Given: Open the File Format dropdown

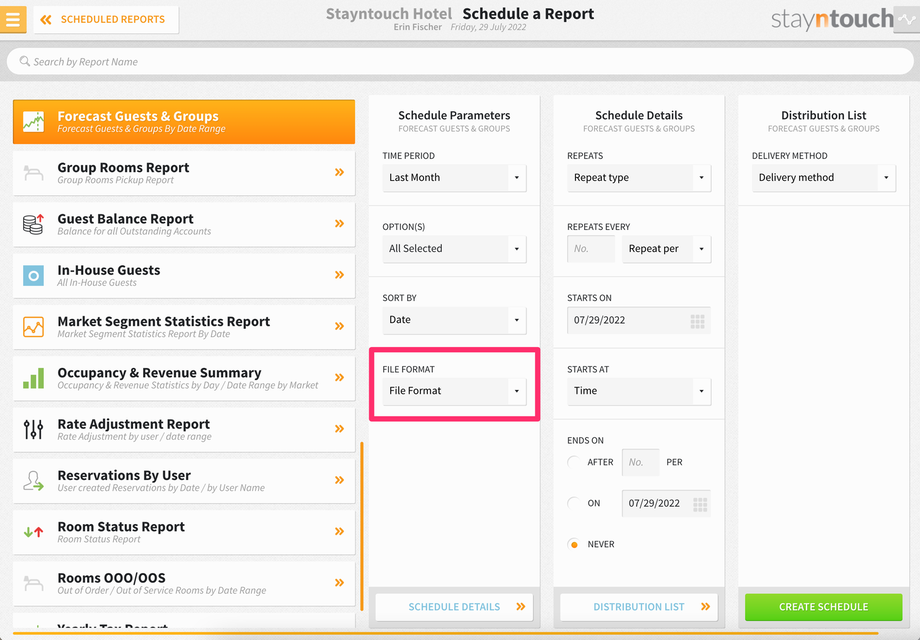Looking at the screenshot, I should tap(454, 391).
